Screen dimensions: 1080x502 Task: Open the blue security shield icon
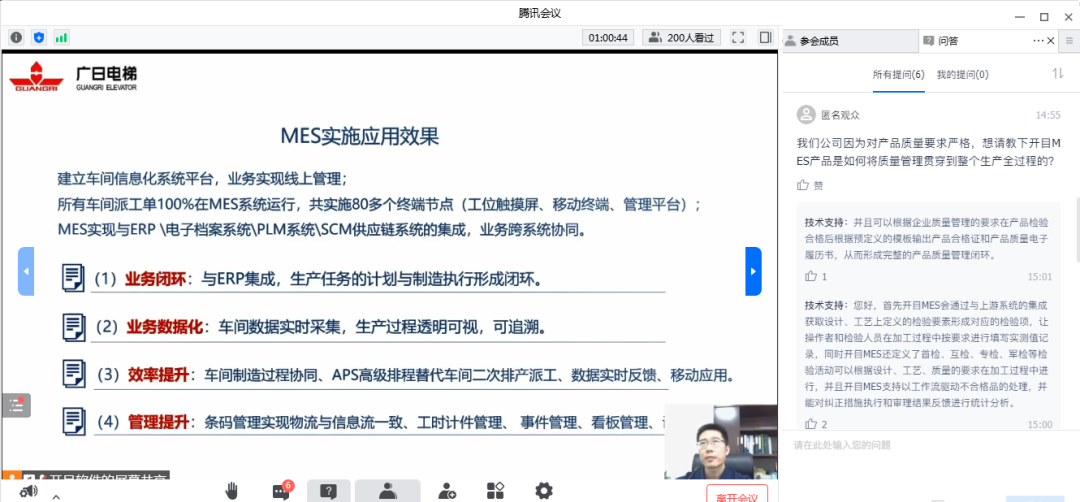click(x=39, y=37)
